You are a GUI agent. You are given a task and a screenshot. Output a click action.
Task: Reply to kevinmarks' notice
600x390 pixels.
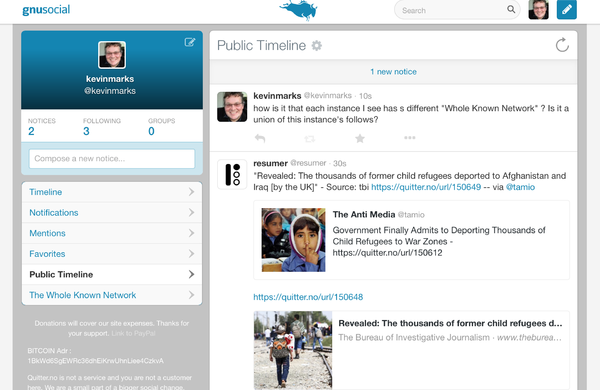[x=260, y=138]
